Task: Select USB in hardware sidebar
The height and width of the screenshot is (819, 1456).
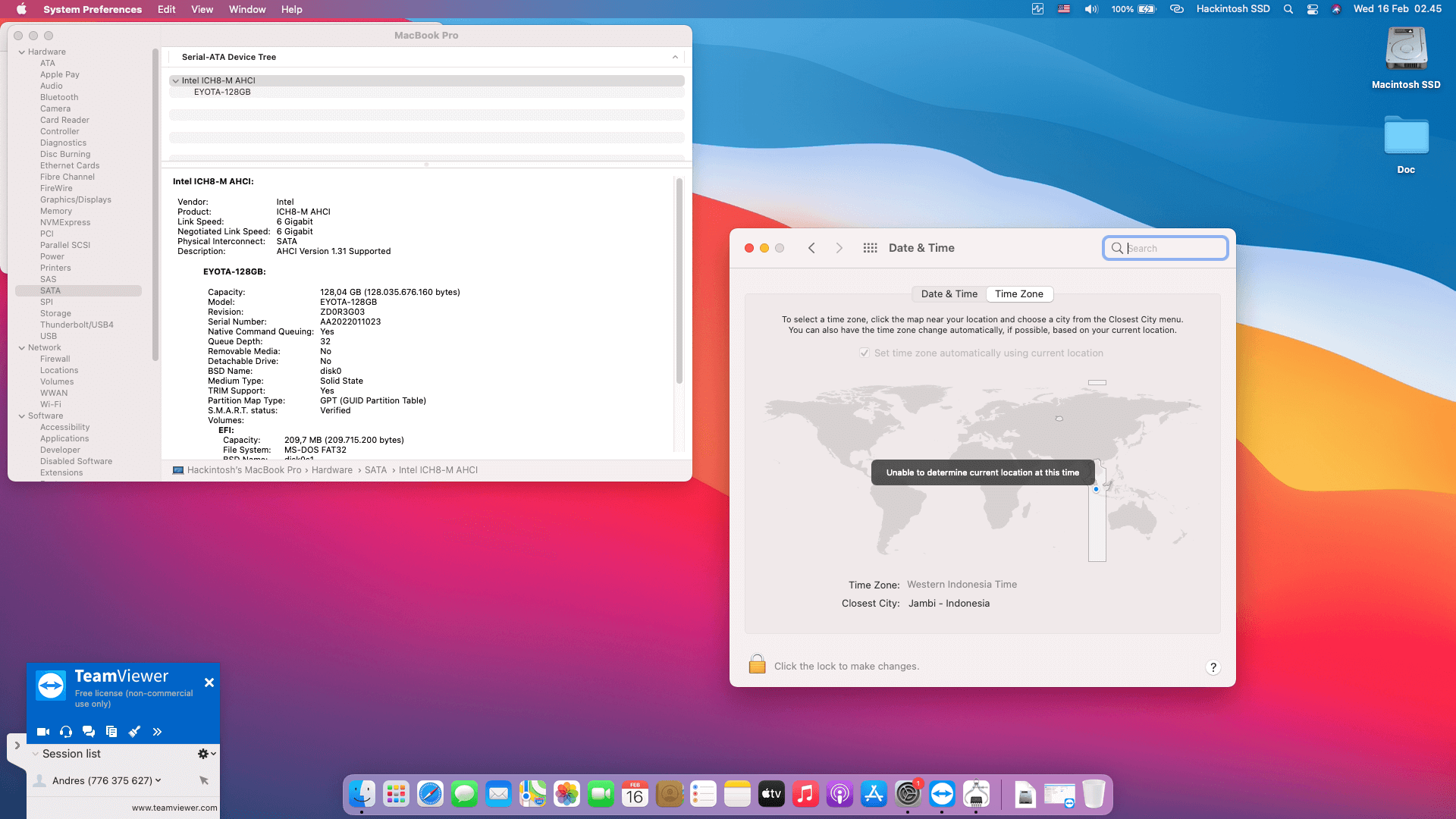Action: pos(49,337)
